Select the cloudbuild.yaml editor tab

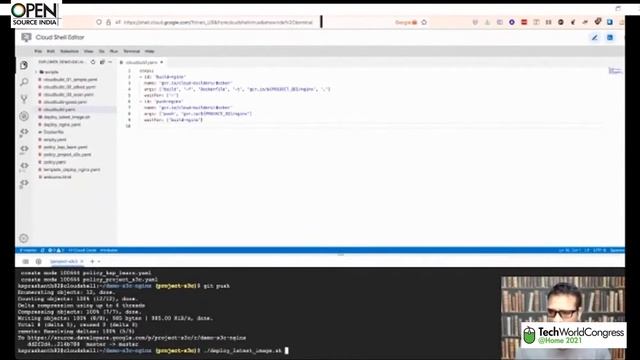click(141, 62)
